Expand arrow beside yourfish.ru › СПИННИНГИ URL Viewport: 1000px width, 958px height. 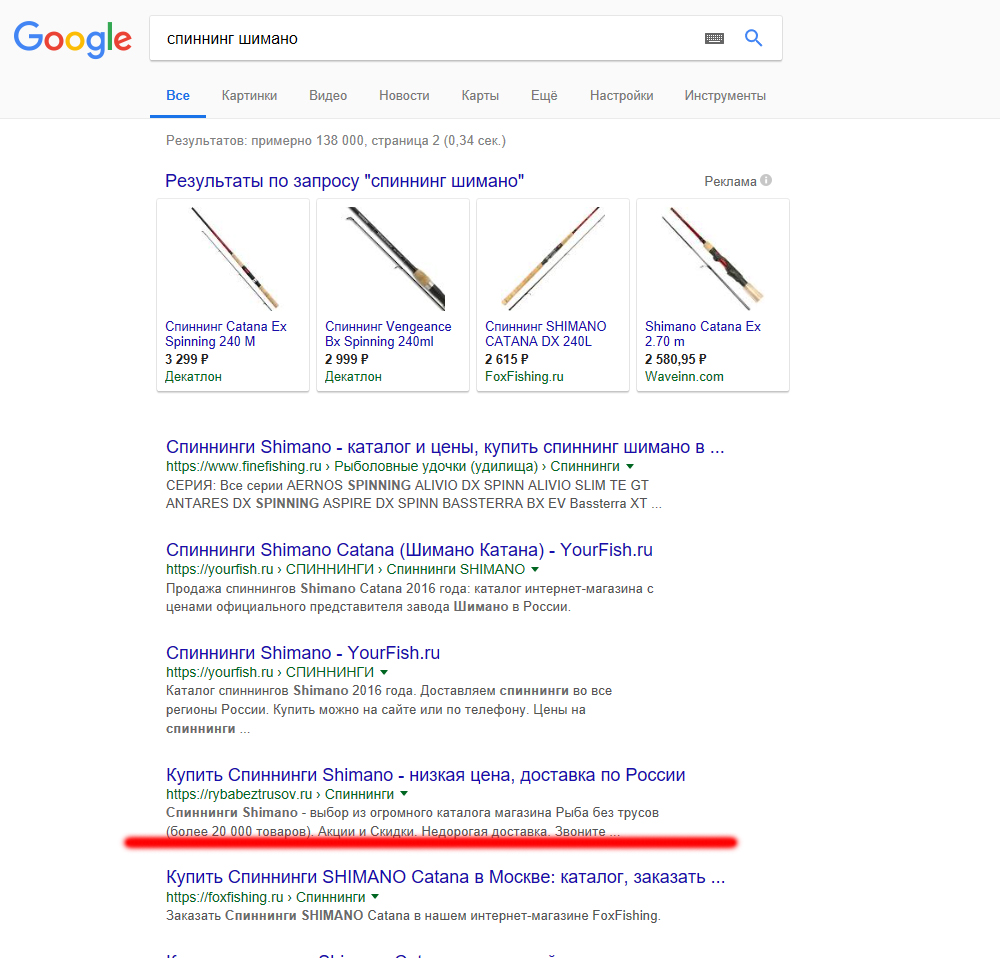(384, 672)
